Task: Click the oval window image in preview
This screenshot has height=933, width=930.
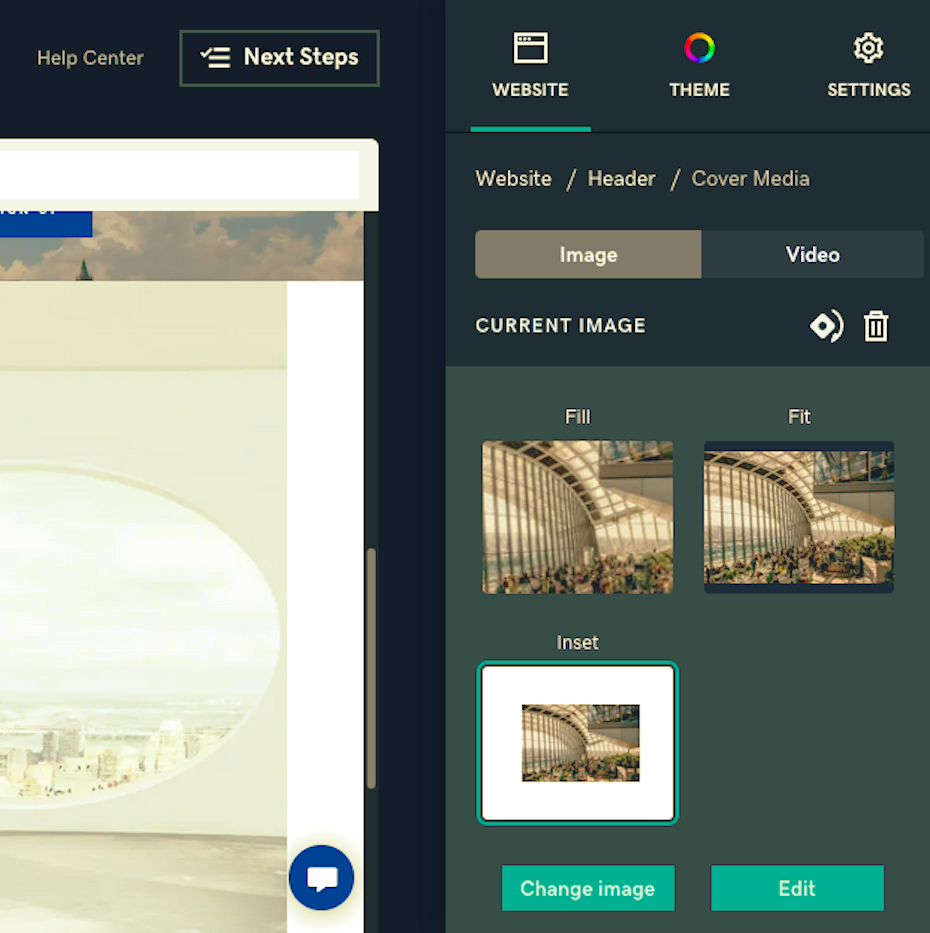Action: pos(130,630)
